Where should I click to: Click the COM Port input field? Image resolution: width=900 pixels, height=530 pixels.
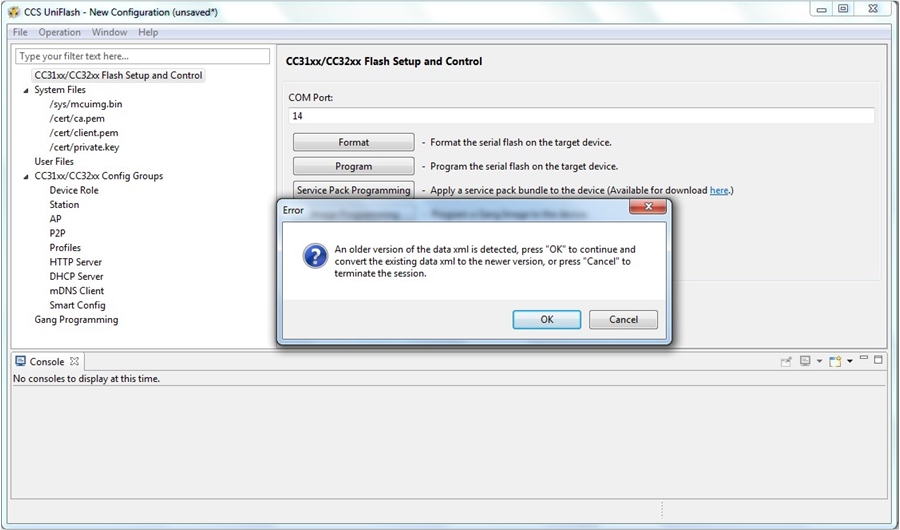point(581,116)
